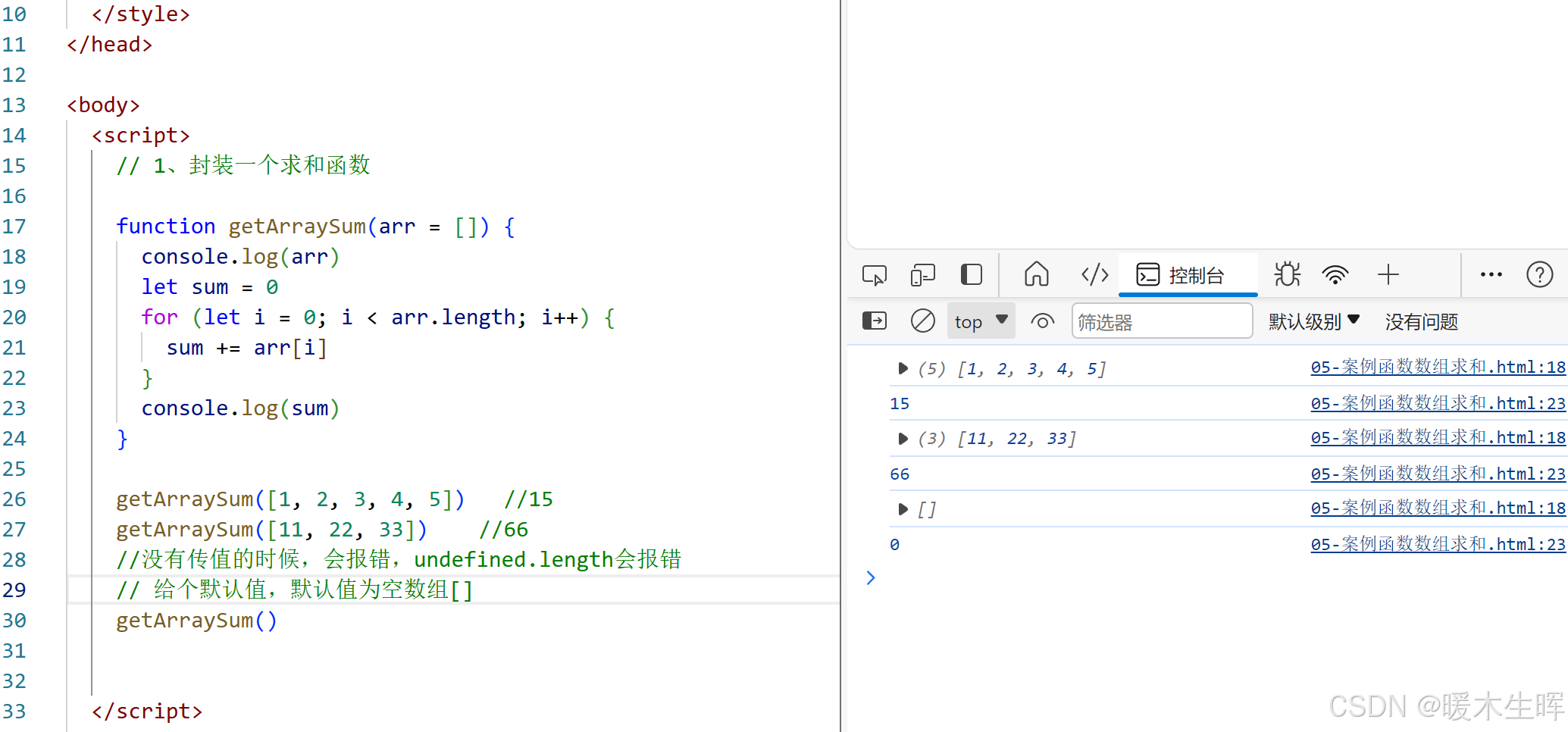The height and width of the screenshot is (732, 1568).
Task: Open the Welcome home tab icon
Action: tap(1037, 274)
